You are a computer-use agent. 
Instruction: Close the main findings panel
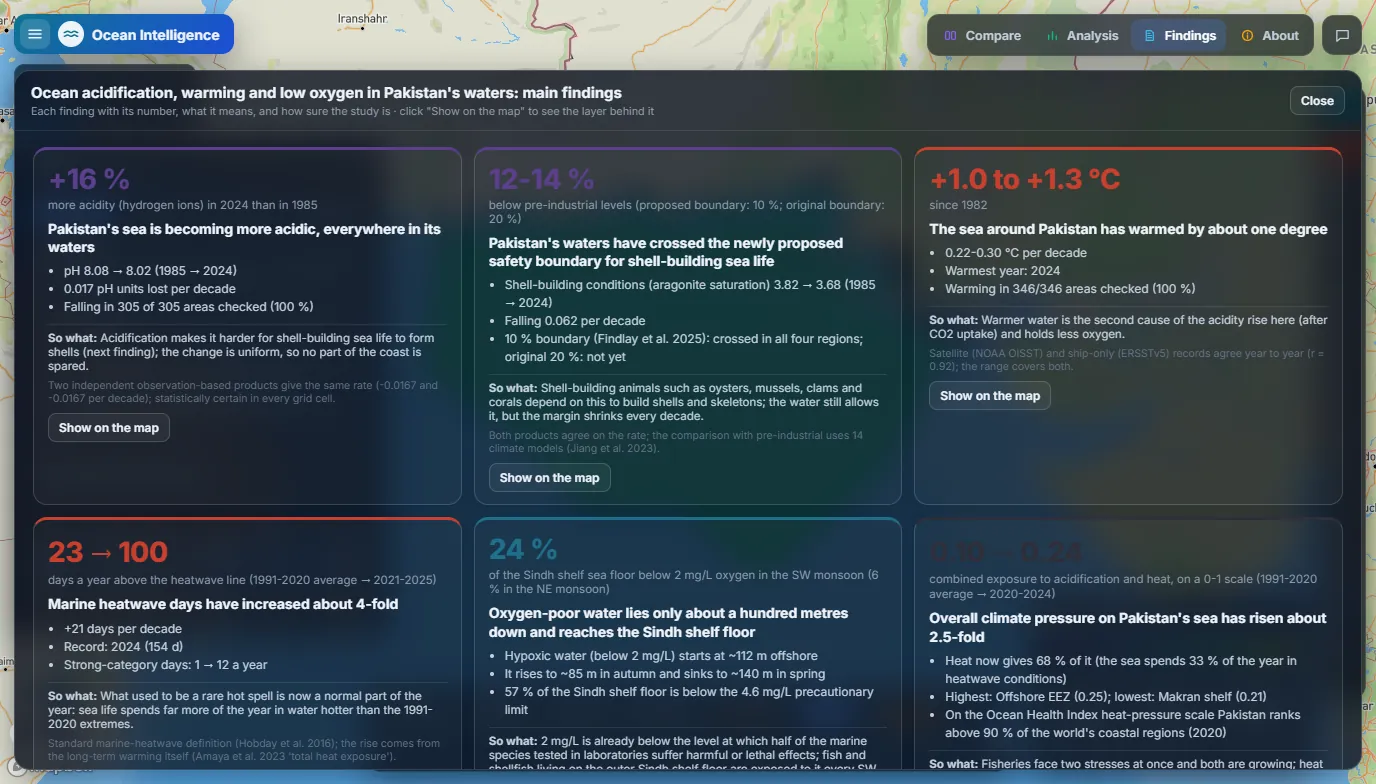(1317, 100)
